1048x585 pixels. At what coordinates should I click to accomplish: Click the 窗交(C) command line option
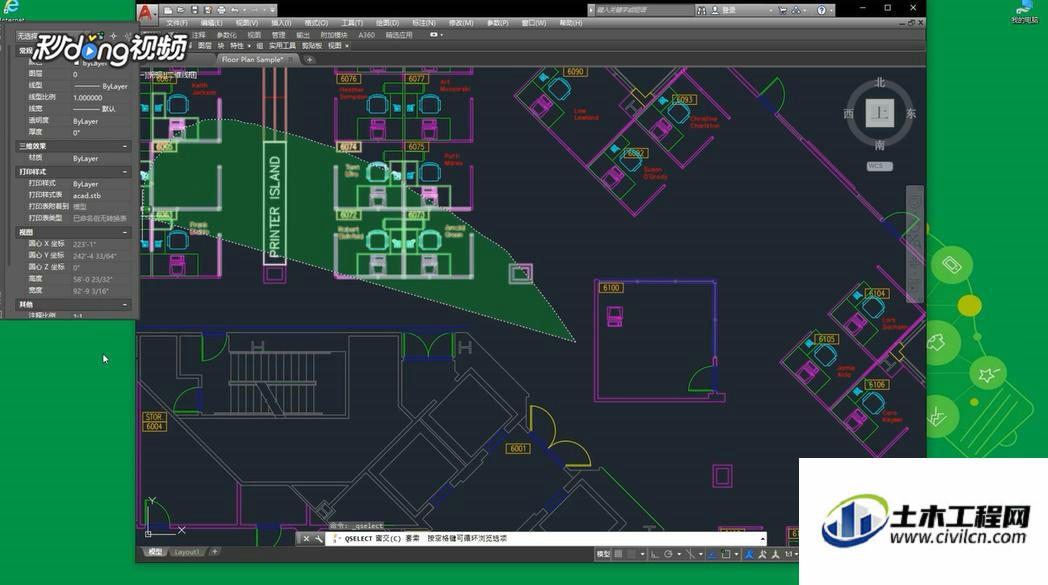tap(388, 538)
